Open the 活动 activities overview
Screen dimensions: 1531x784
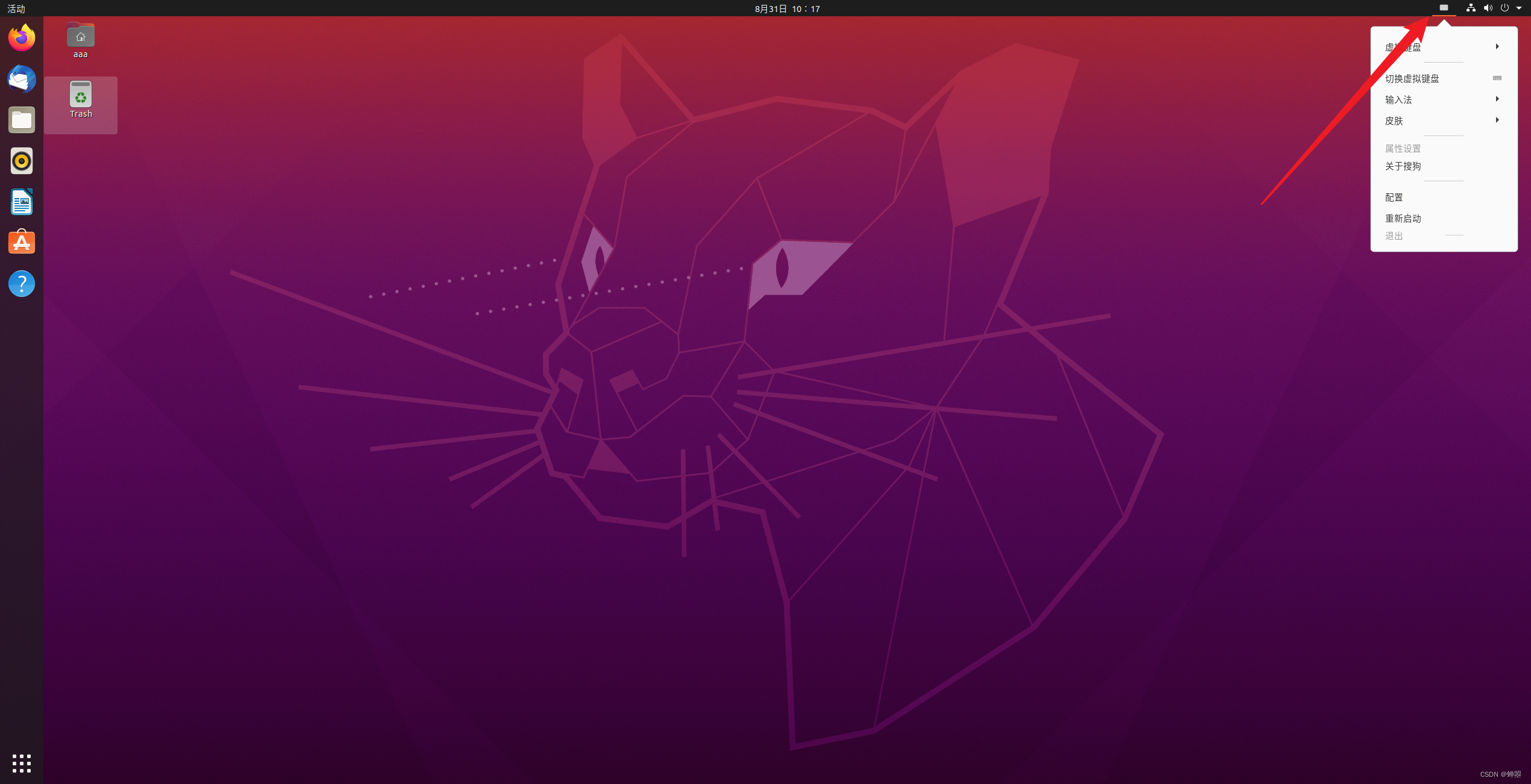tap(16, 8)
